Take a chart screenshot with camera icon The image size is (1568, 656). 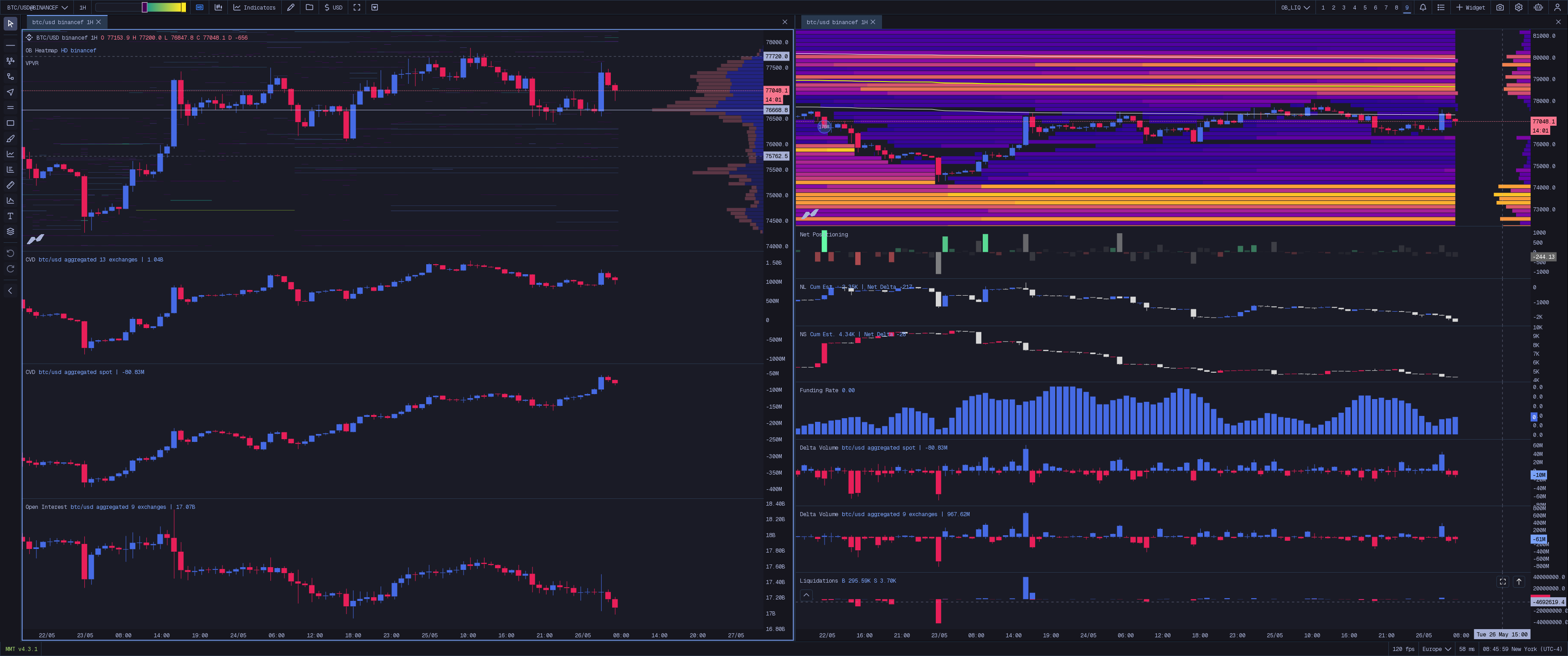(x=1500, y=7)
